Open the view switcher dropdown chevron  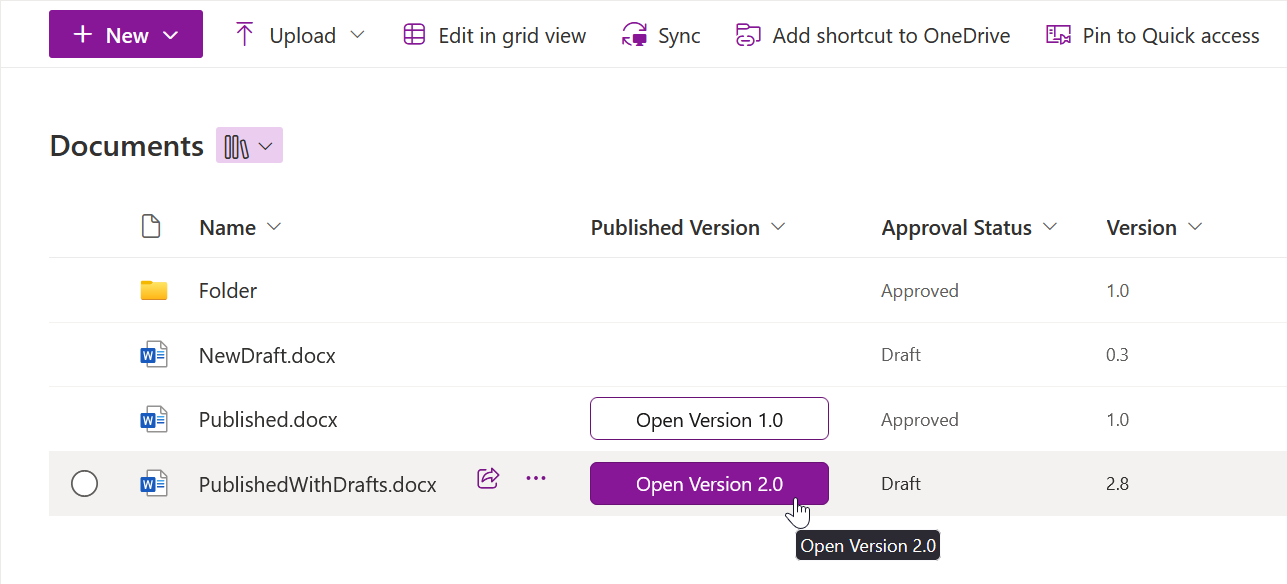[x=266, y=146]
